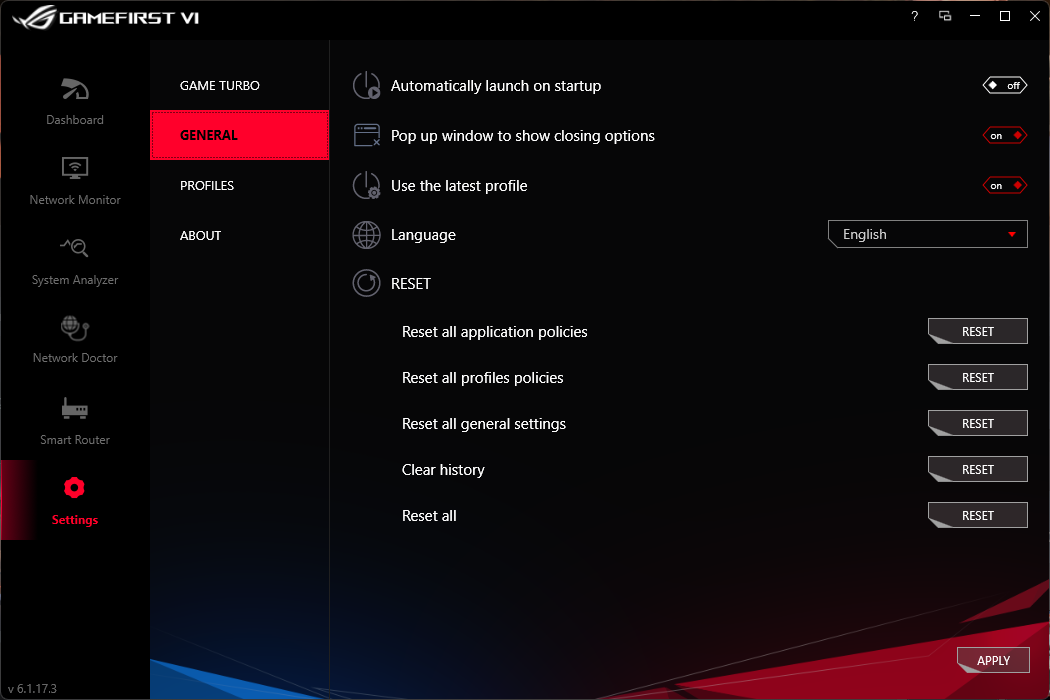Screen dimensions: 1050x700
Task: Close the GameFirst VI window
Action: click(1035, 16)
